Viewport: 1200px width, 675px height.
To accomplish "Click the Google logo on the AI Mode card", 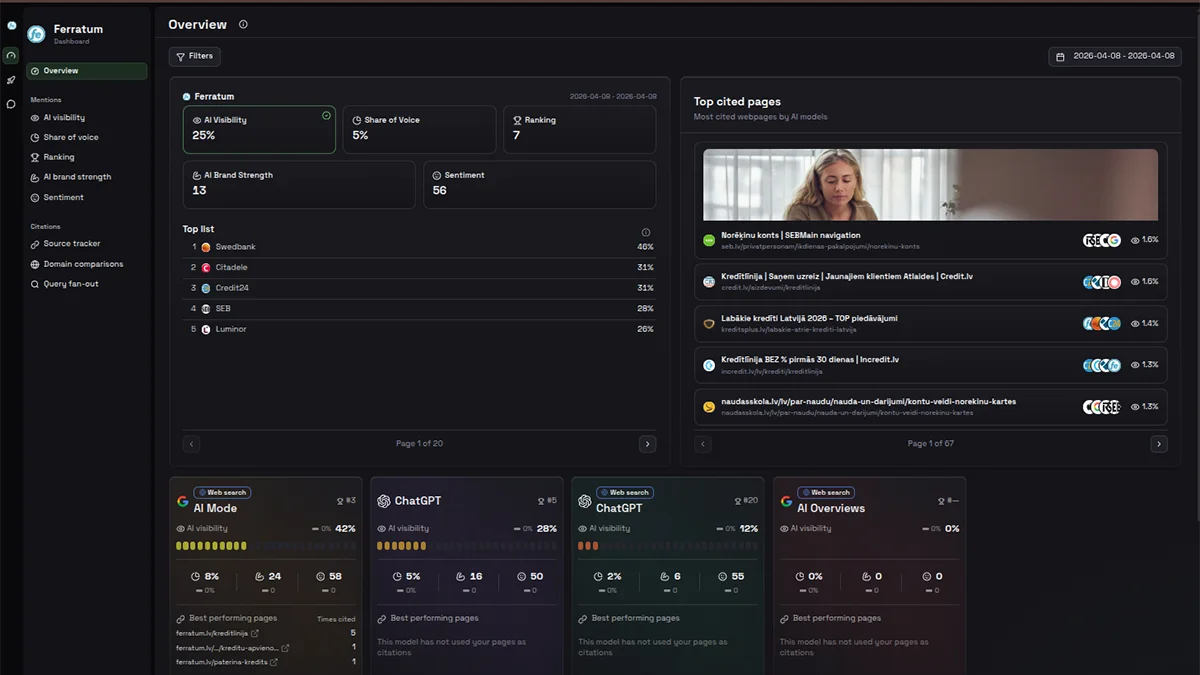I will [183, 501].
